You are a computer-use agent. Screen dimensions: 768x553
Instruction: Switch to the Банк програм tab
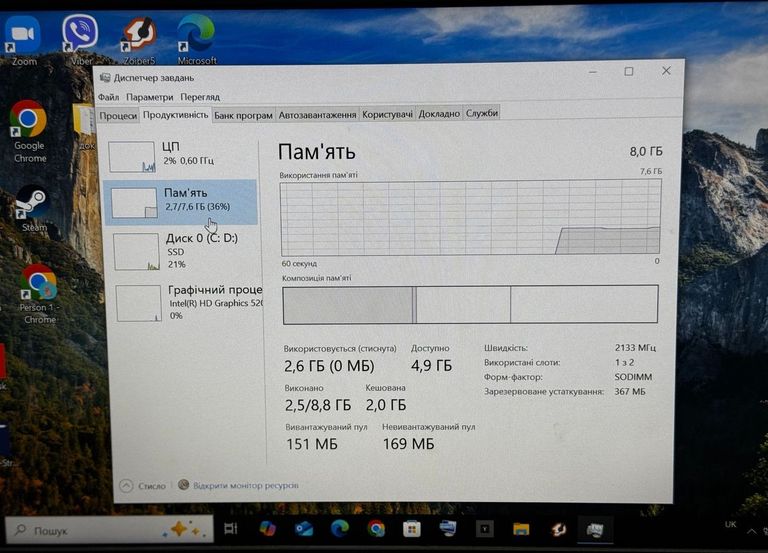[243, 115]
